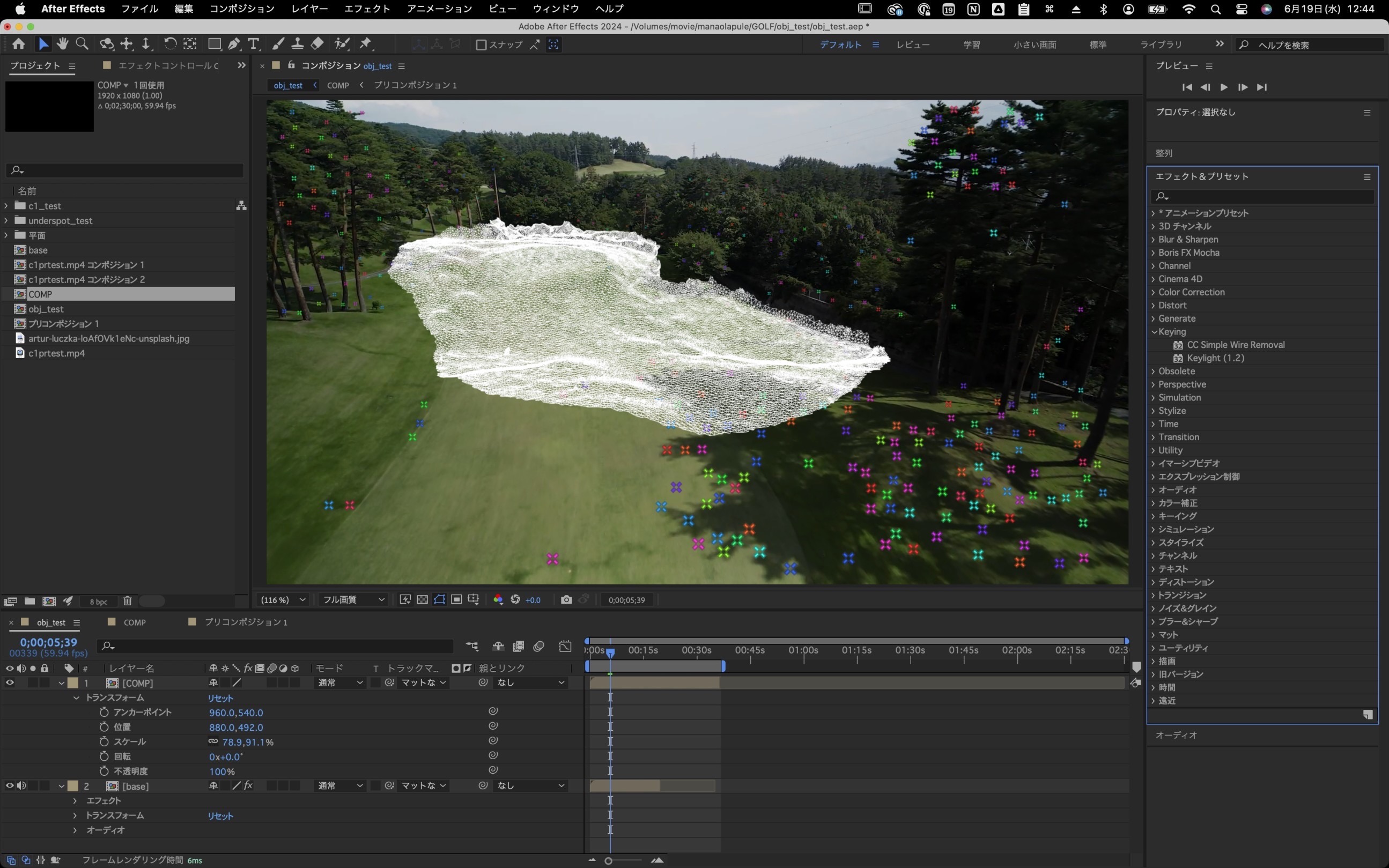Open the フル画質 resolution dropdown

pos(352,599)
